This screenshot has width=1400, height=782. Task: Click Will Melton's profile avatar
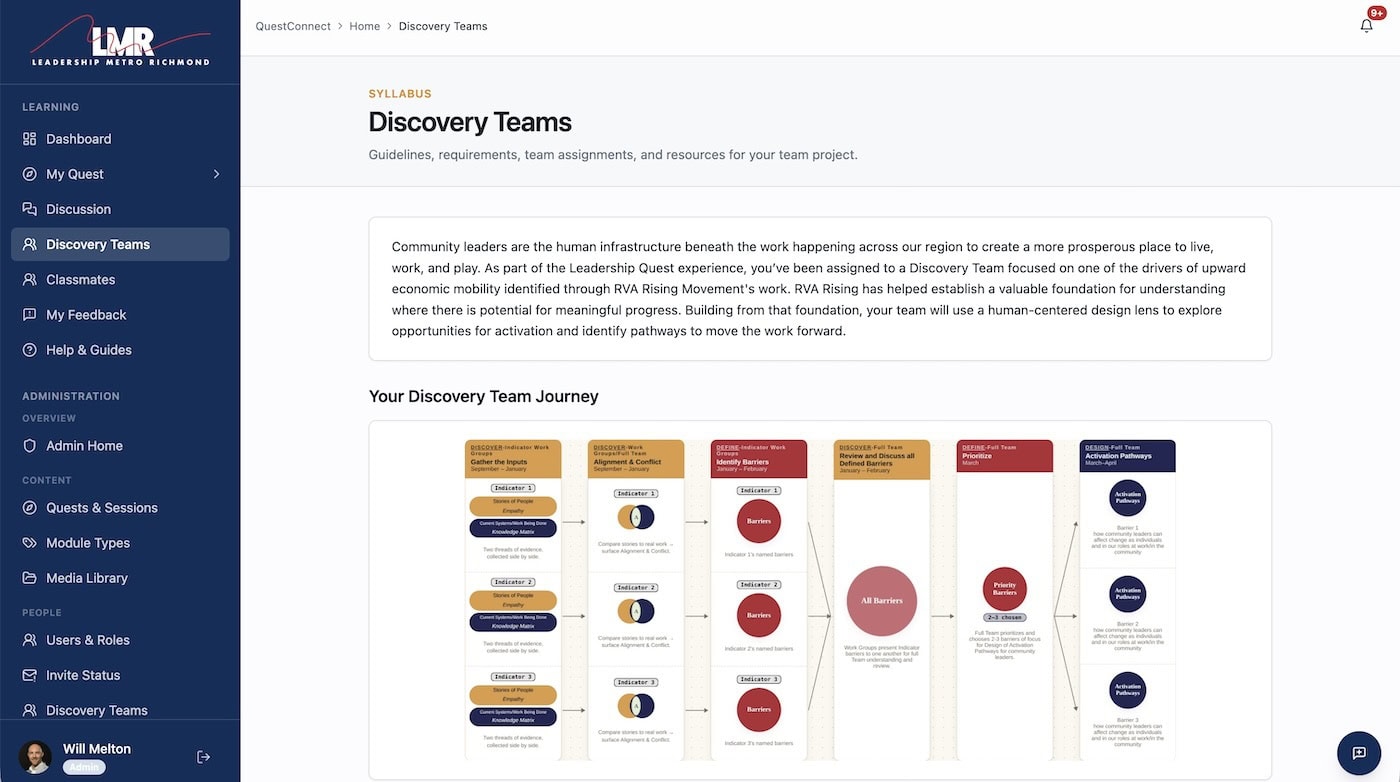(35, 757)
